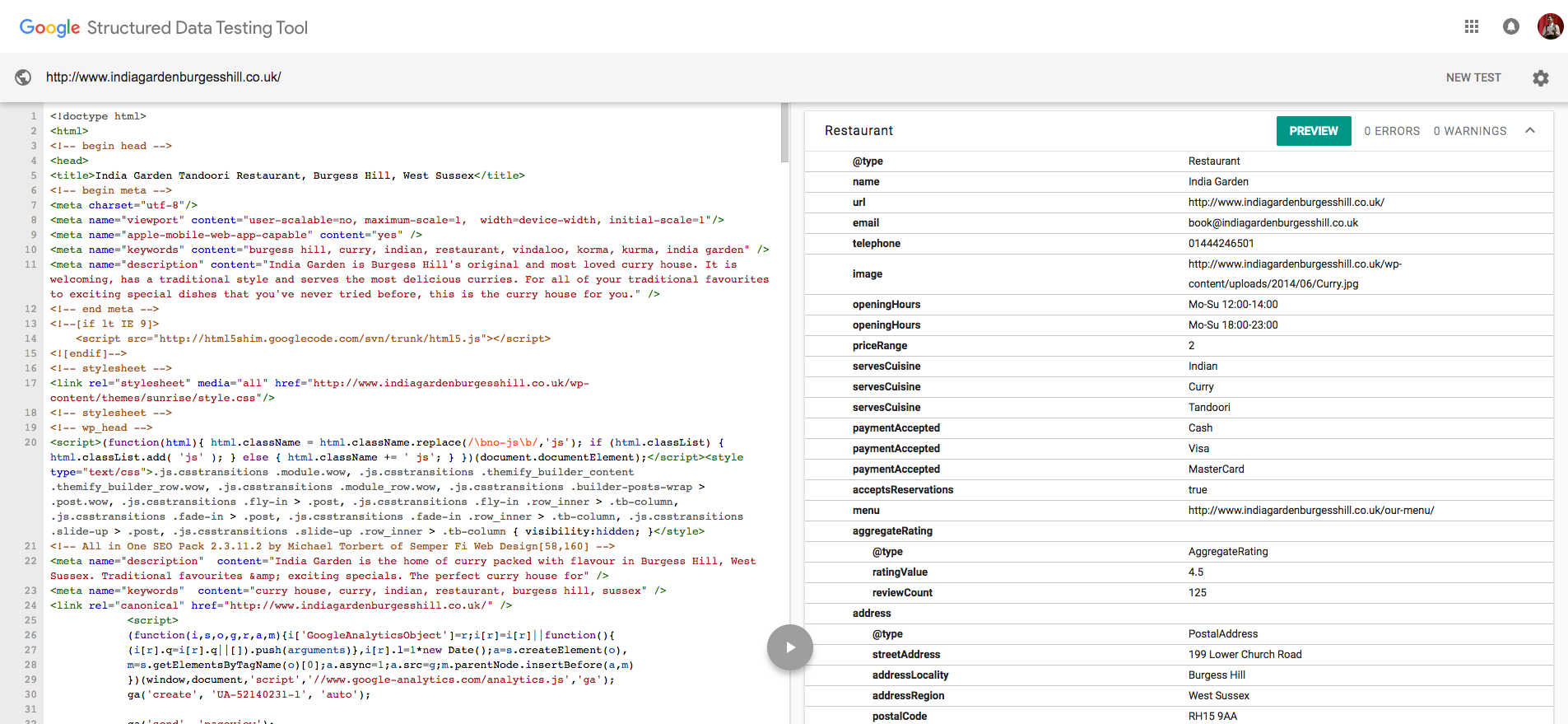The image size is (1568, 724).
Task: Click the reviewCount value 125
Action: tap(1198, 593)
